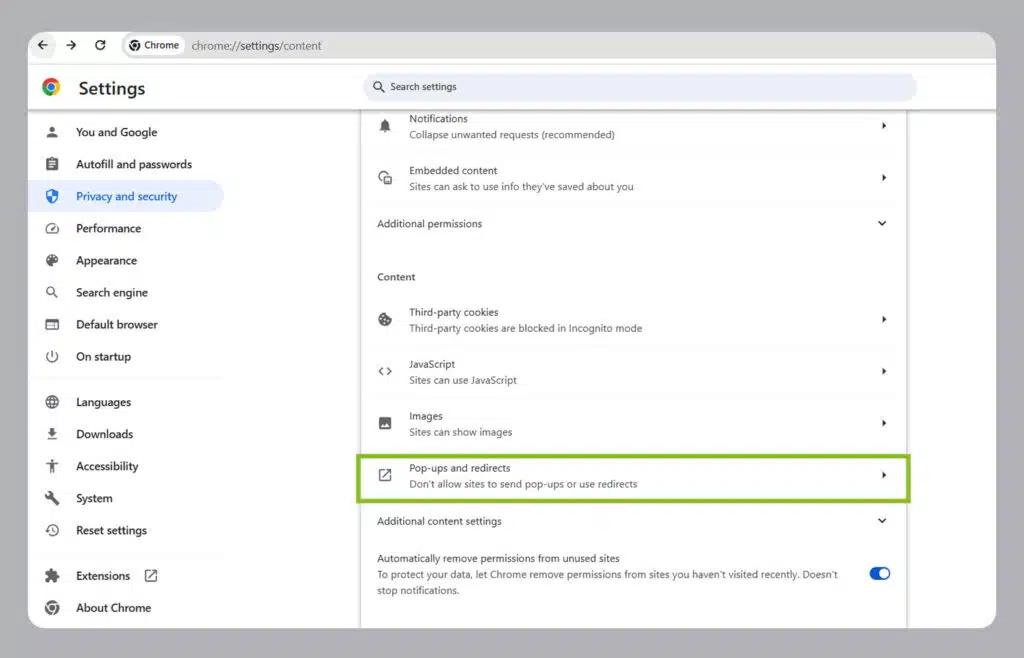
Task: Click the sidebar Search engine magnifier icon
Action: point(52,292)
